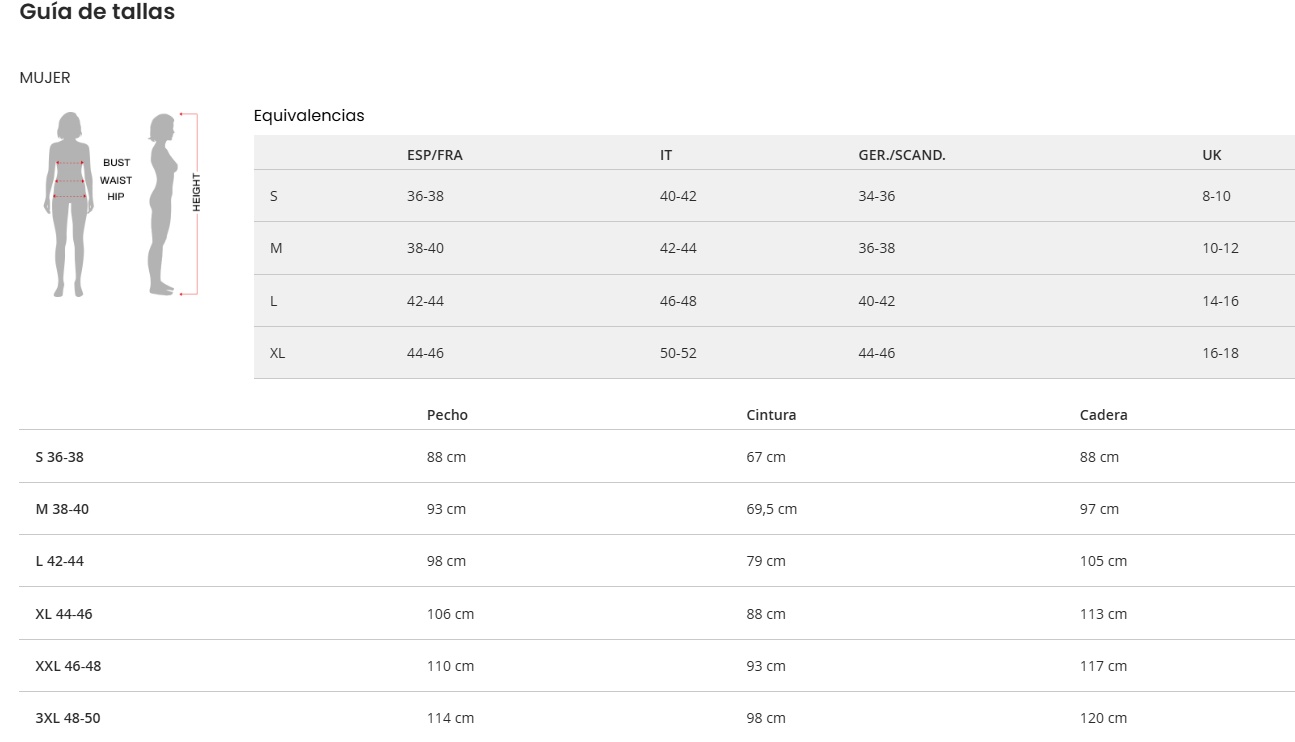Click the S 36-38 size row label

pos(60,457)
